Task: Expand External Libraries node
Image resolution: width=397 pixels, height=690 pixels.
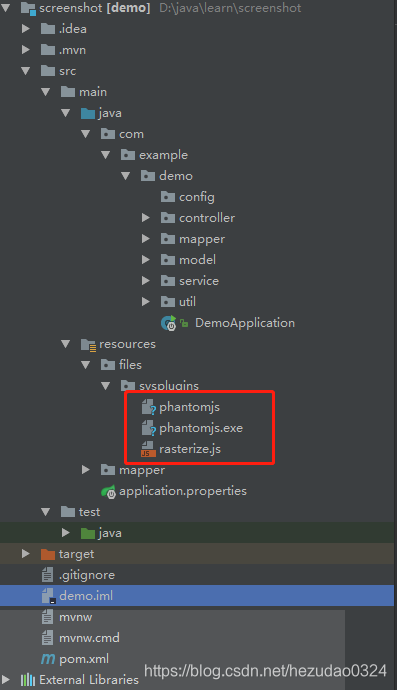Action: point(6,680)
